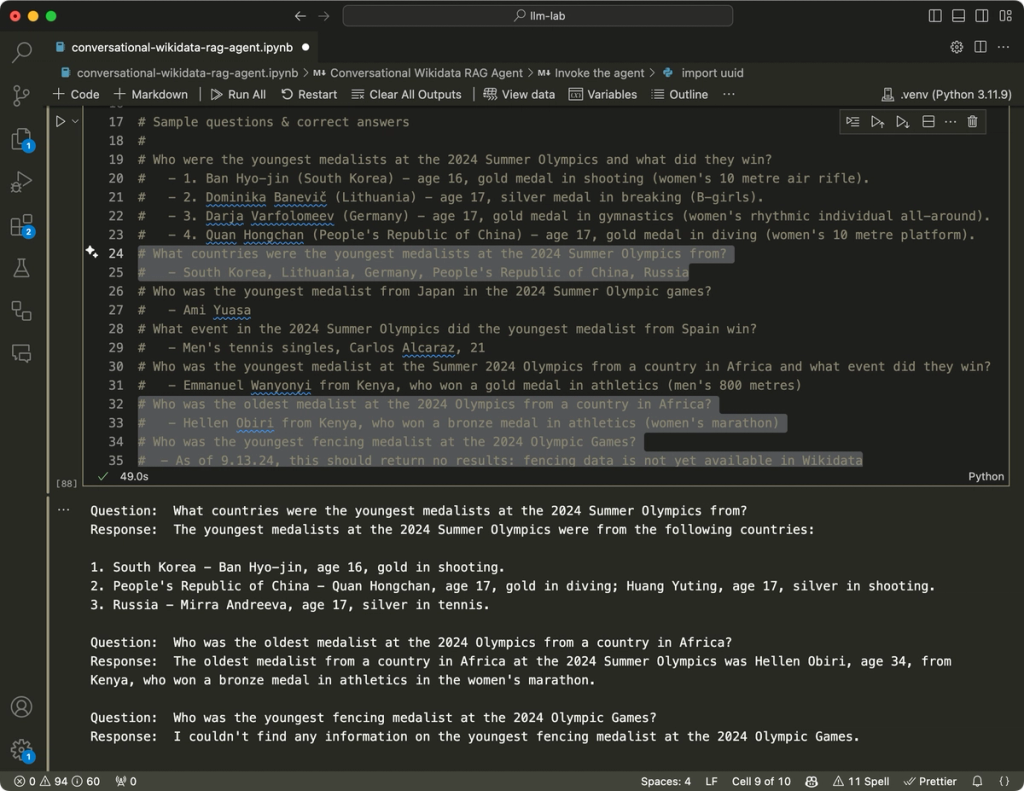
Task: Expand run cell options chevron
Action: (75, 121)
